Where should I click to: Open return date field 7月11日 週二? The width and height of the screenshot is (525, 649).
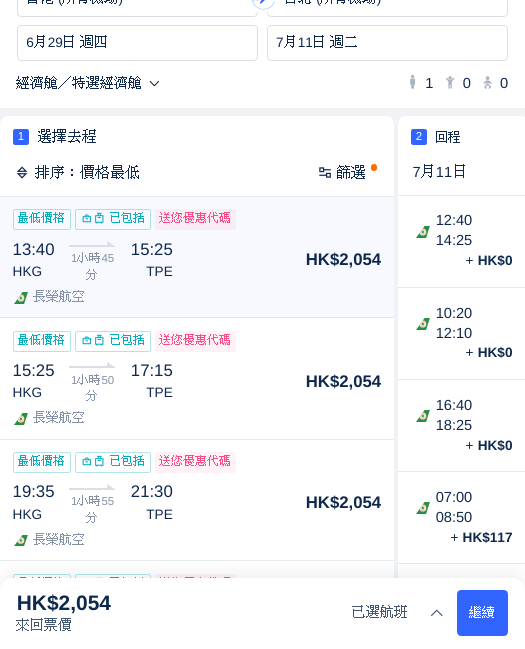[388, 43]
